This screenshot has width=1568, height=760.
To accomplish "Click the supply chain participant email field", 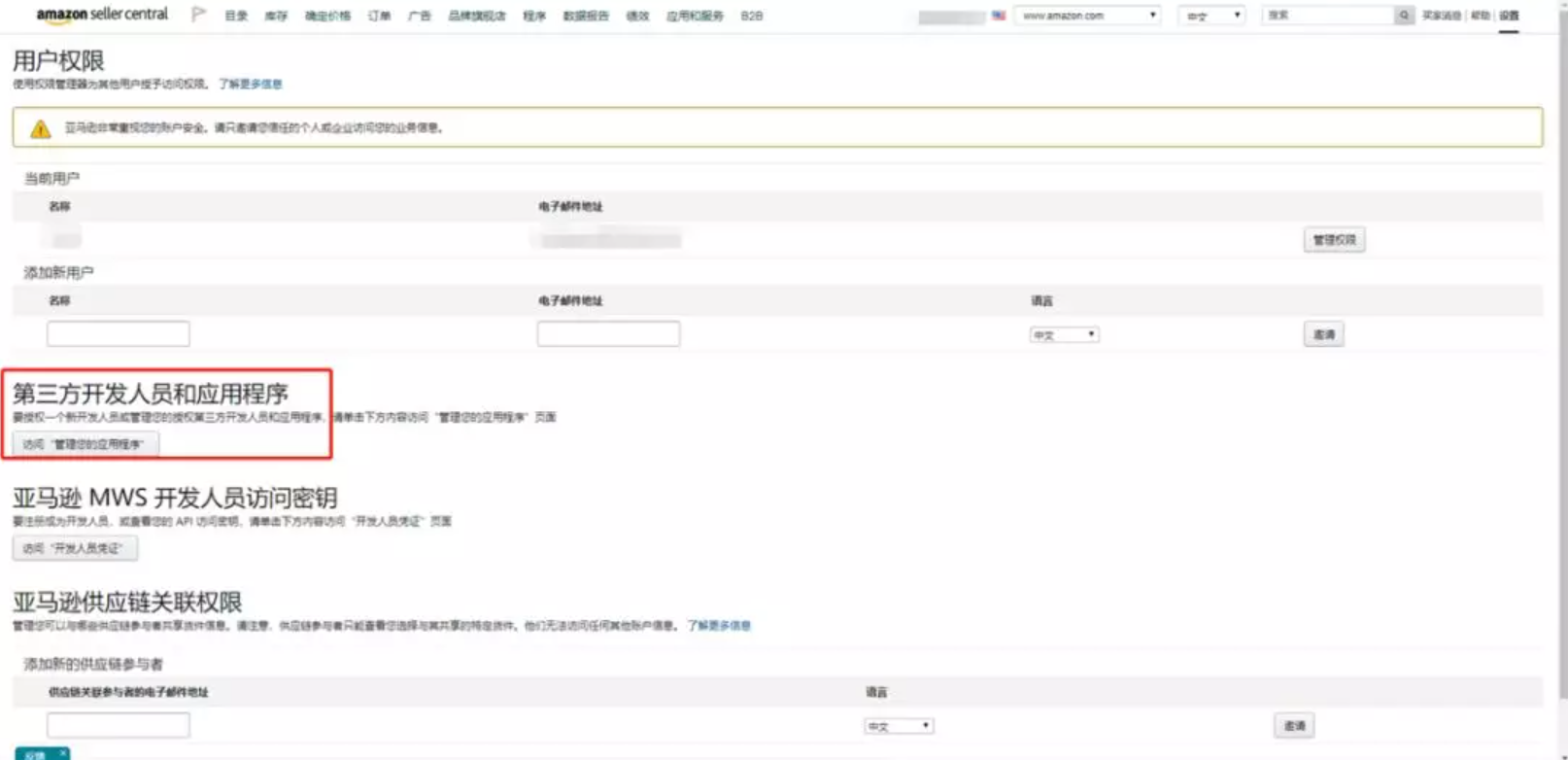I will coord(119,725).
